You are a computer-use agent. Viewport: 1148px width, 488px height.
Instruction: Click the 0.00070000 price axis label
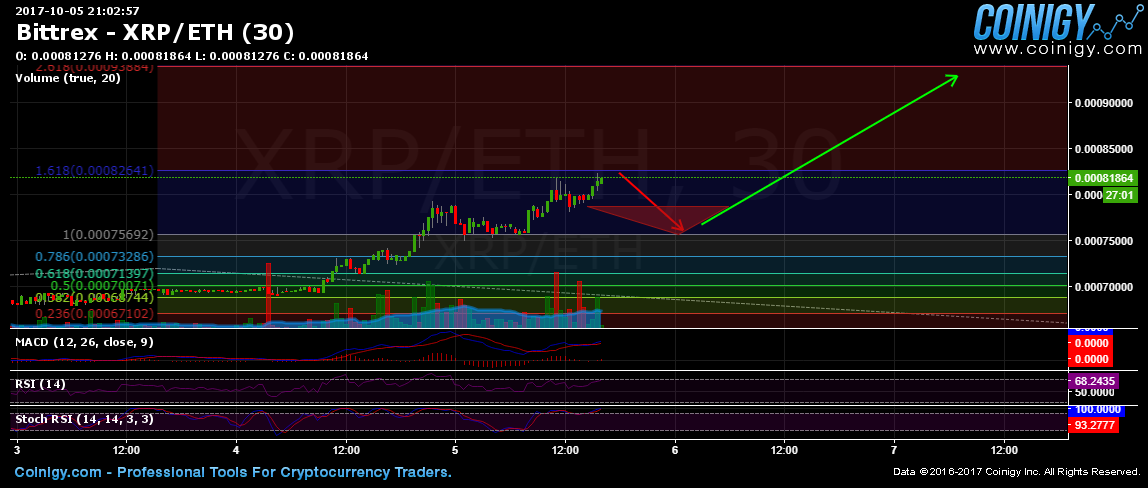1104,287
